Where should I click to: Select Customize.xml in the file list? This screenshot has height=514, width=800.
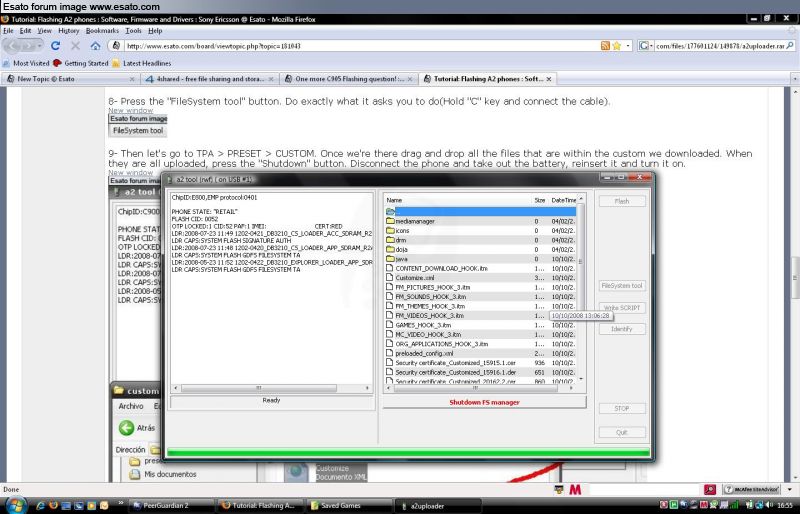tap(480, 278)
